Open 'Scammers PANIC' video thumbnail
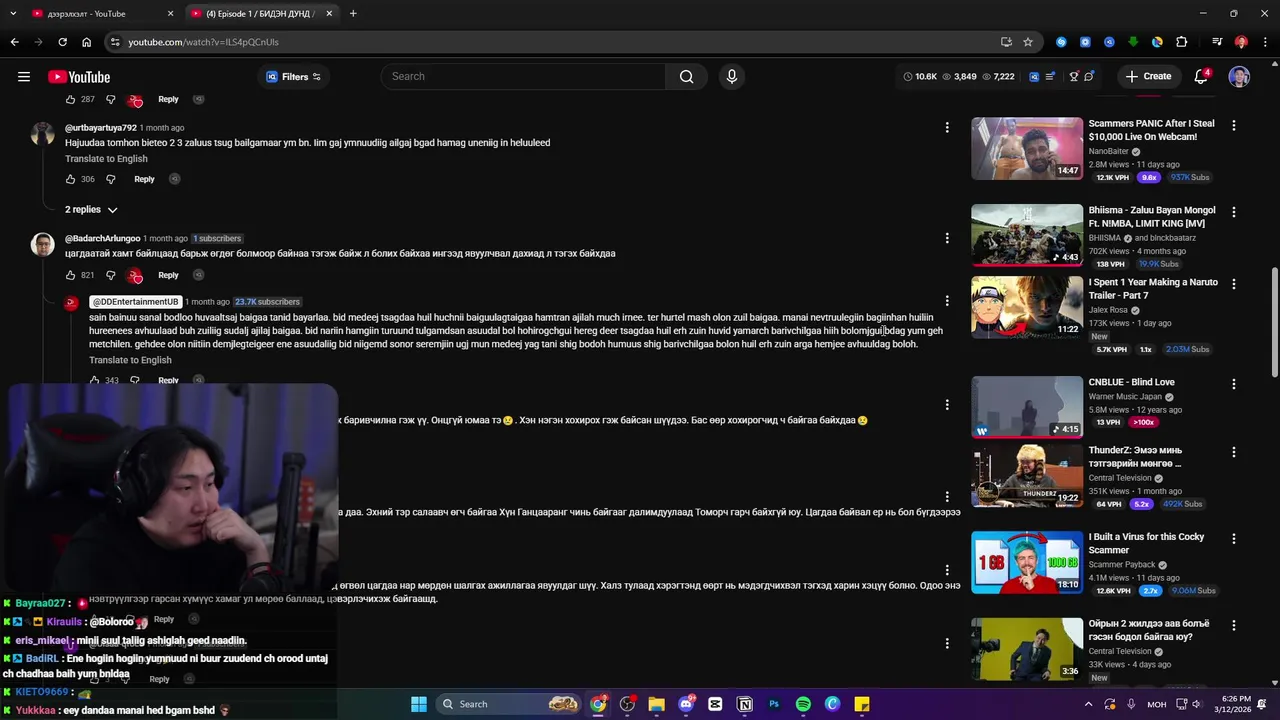 tap(1027, 149)
